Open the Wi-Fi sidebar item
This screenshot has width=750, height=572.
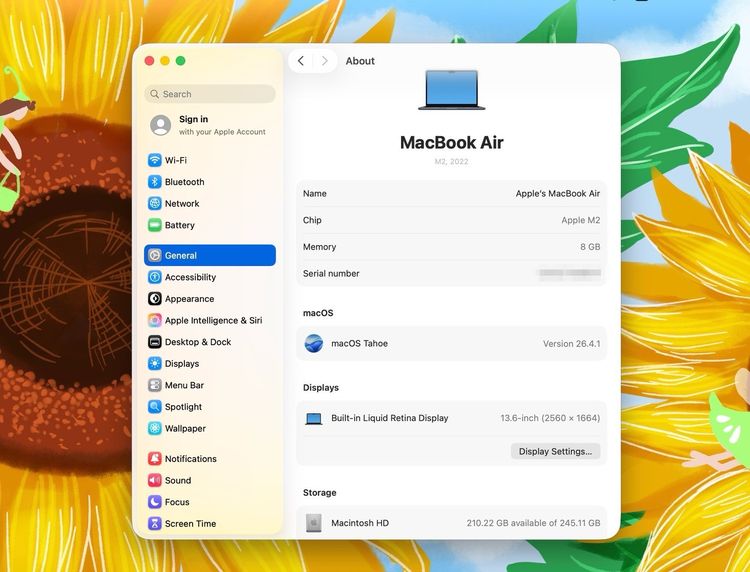click(x=210, y=160)
